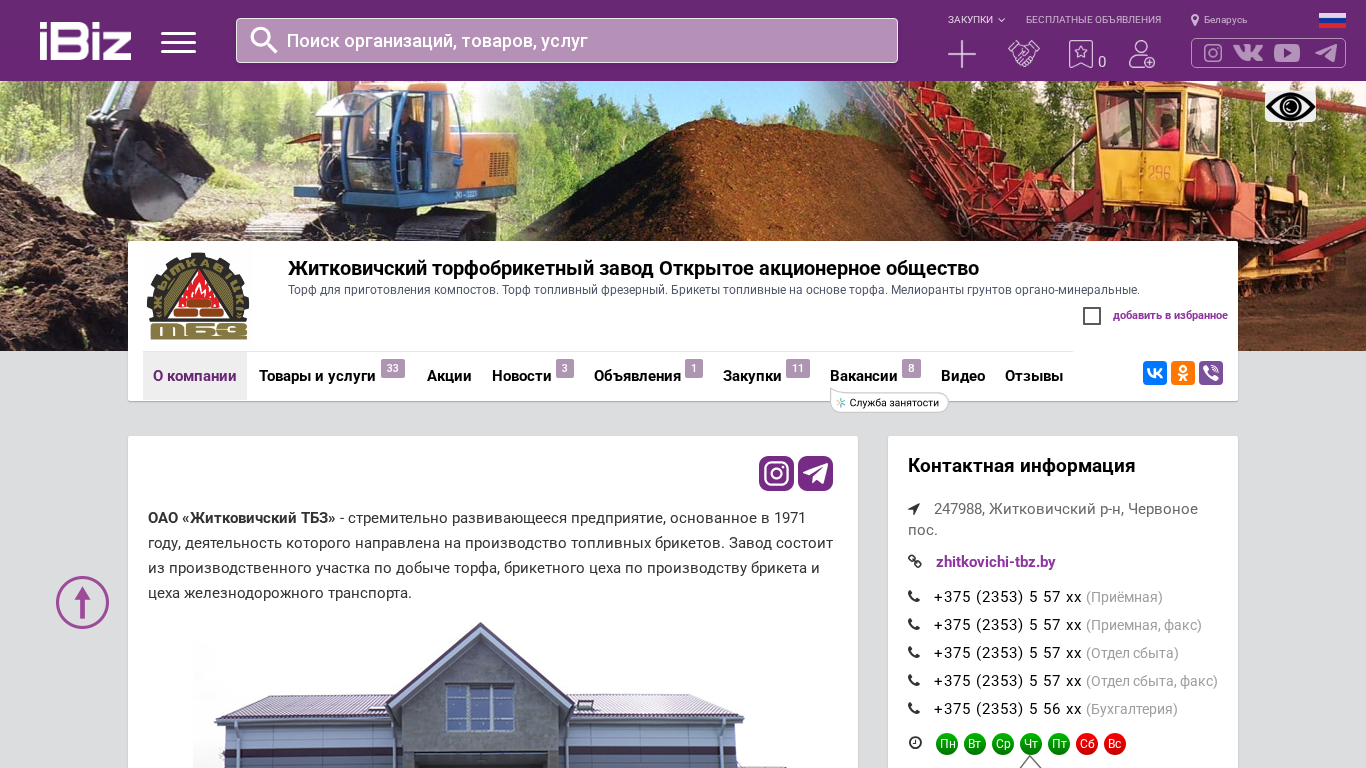Open favorites star bookmark icon
This screenshot has height=768, width=1366.
[x=1080, y=54]
